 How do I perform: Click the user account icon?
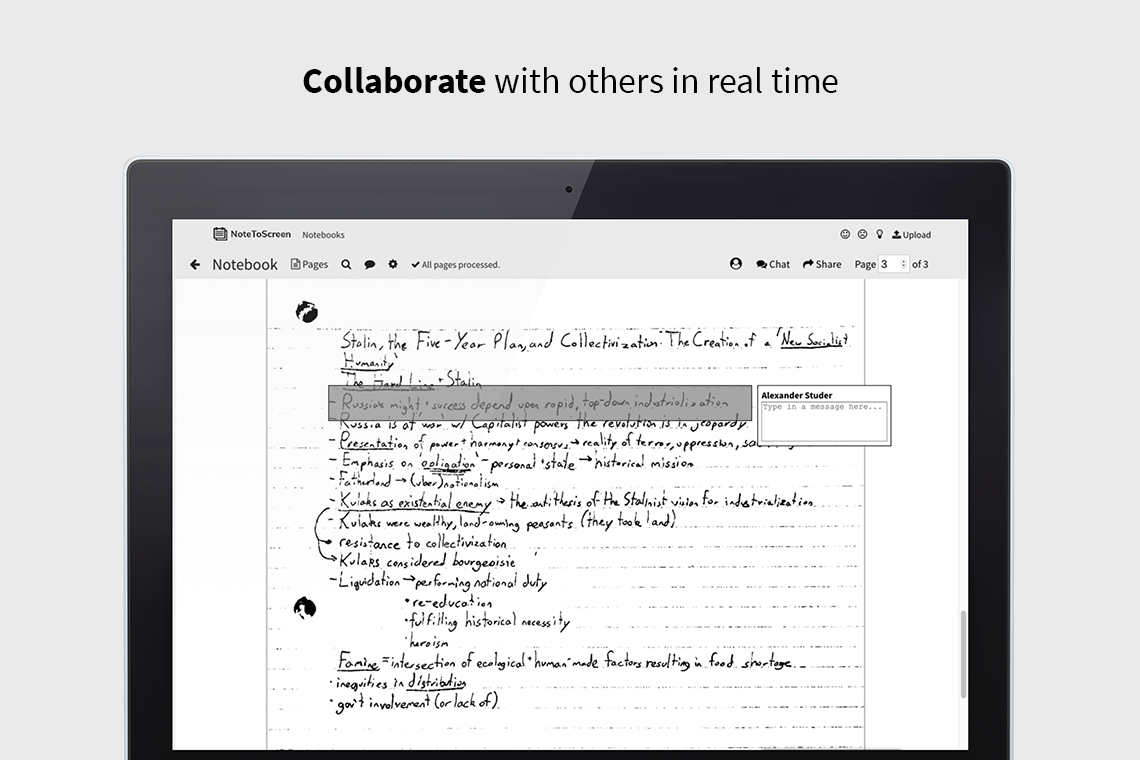coord(736,263)
